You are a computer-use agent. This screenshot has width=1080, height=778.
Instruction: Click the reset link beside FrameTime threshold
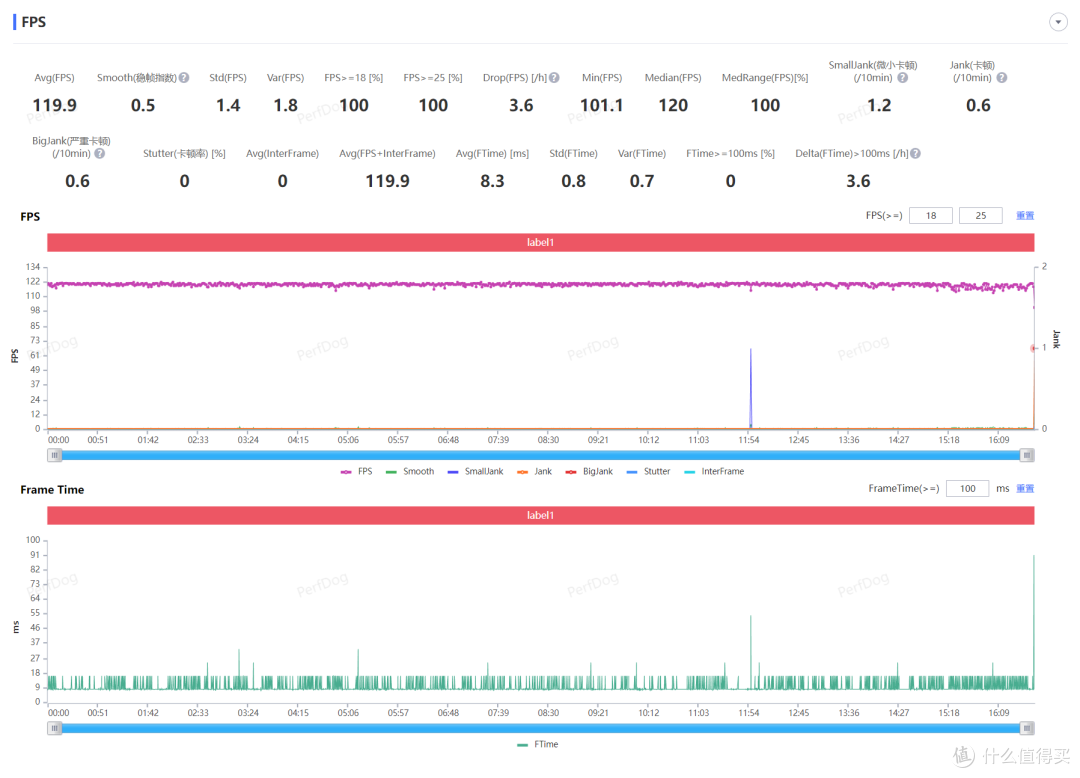pyautogui.click(x=1025, y=488)
